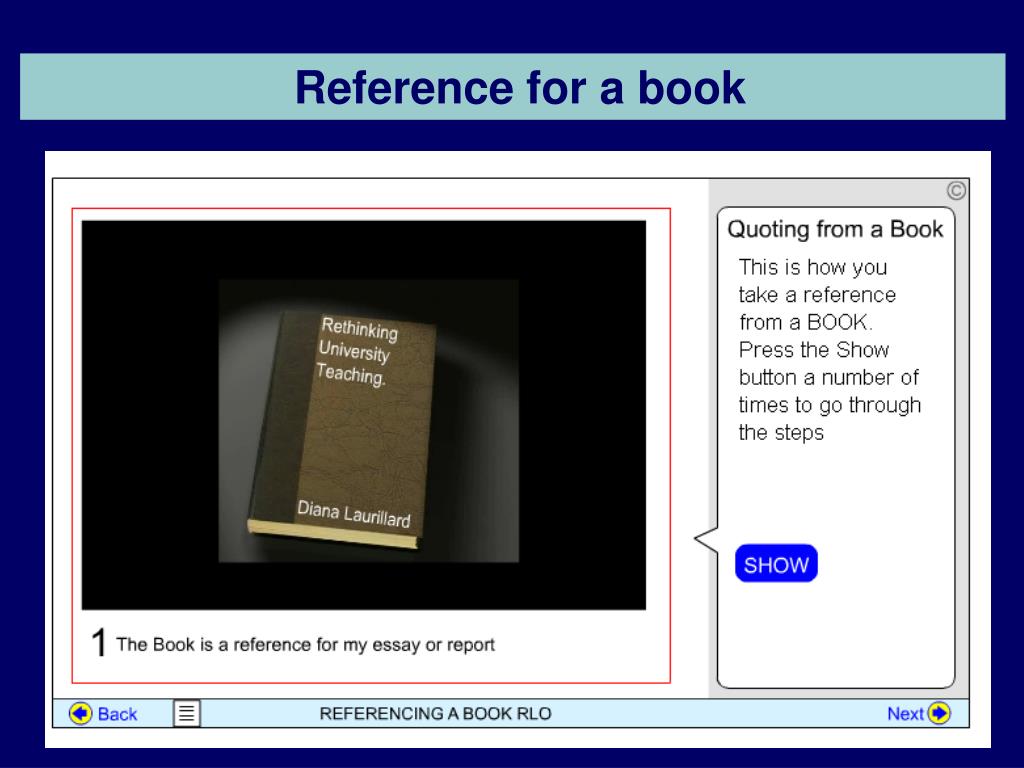The width and height of the screenshot is (1024, 768).
Task: Follow the Next link
Action: click(x=905, y=714)
